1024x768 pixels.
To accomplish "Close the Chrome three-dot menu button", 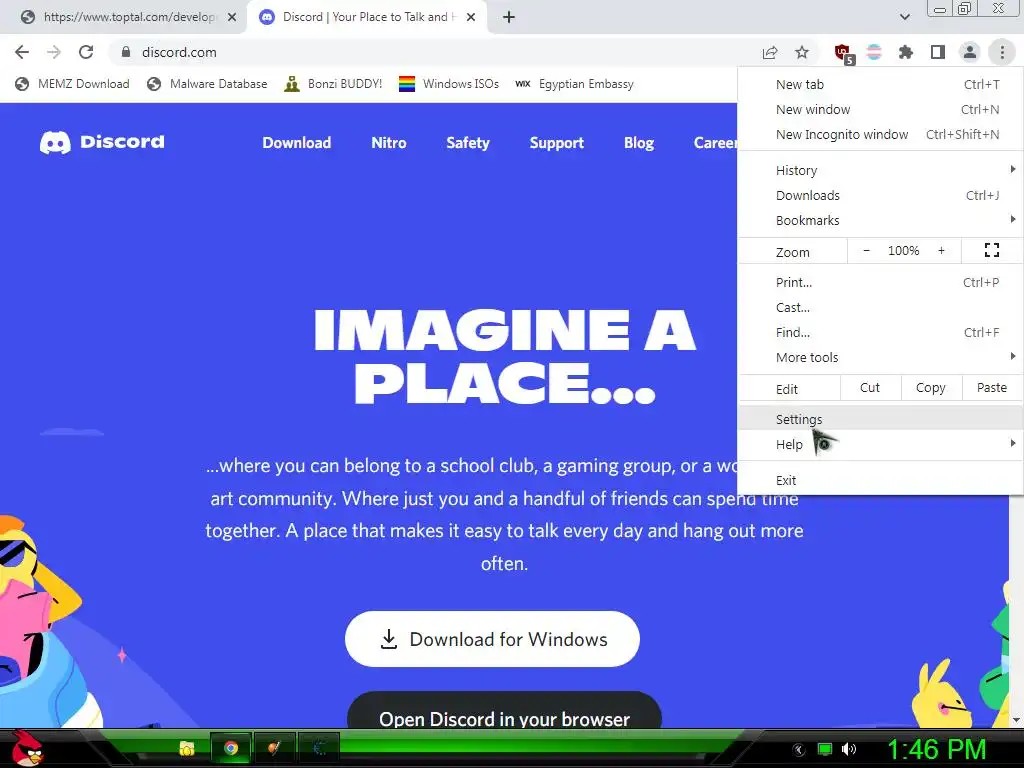I will (x=1002, y=52).
